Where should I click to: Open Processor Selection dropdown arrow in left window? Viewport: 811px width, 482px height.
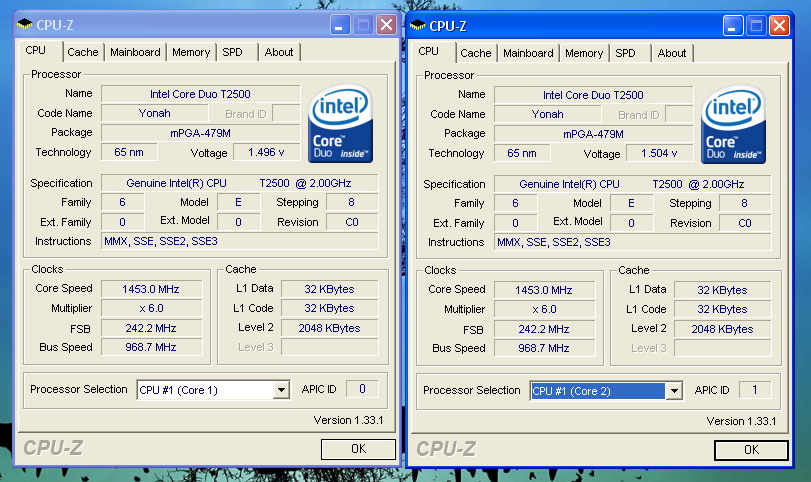281,390
